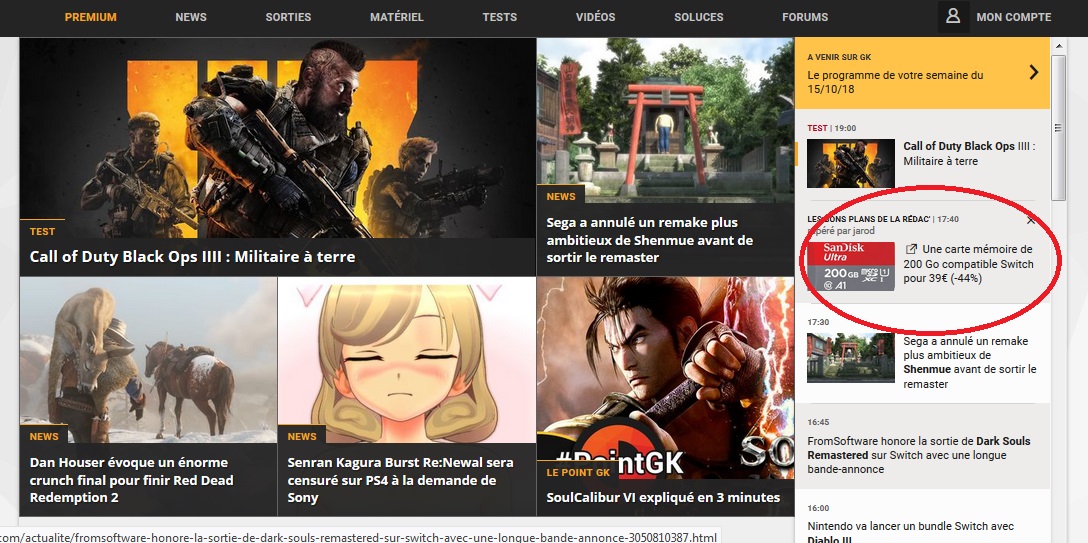Go to the NEWS section
The image size is (1088, 543).
pos(191,17)
